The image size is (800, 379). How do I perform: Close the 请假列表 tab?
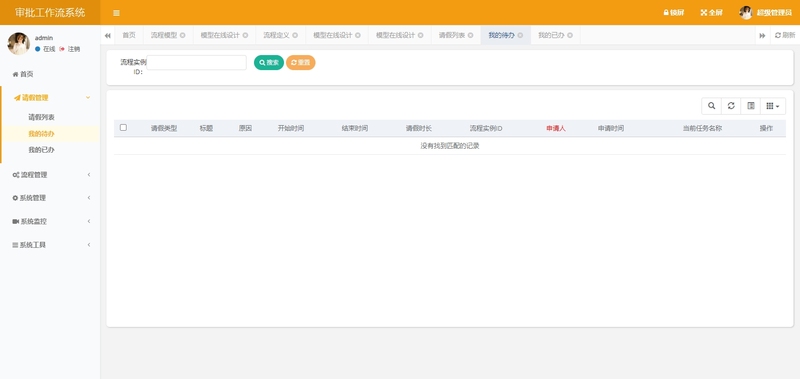click(470, 35)
